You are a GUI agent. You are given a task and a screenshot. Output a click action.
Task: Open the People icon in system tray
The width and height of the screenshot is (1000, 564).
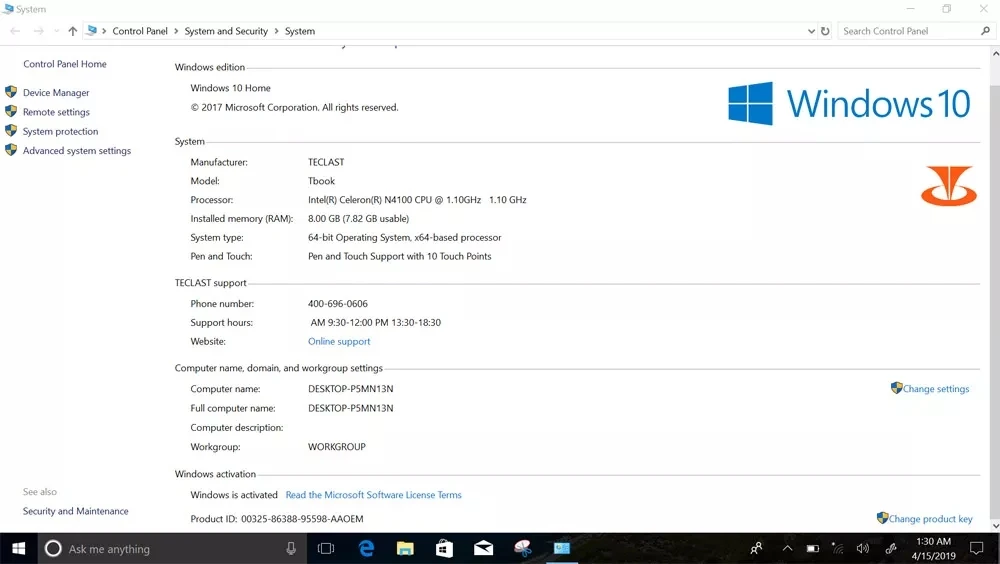756,549
